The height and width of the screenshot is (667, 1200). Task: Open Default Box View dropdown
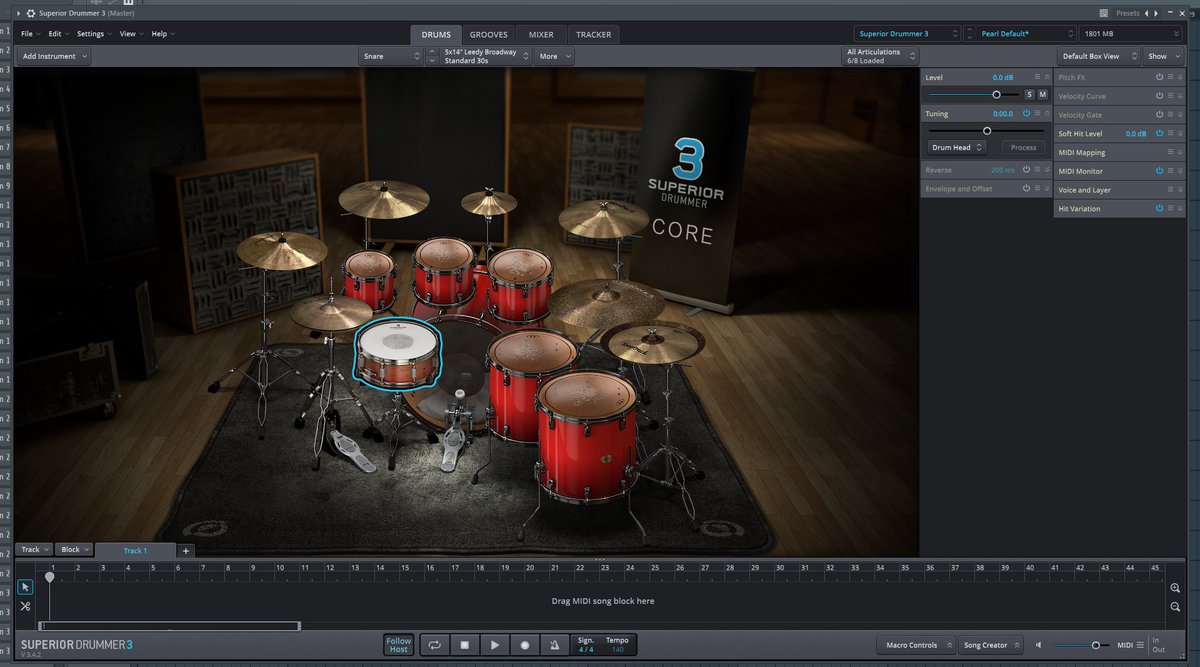click(1098, 56)
